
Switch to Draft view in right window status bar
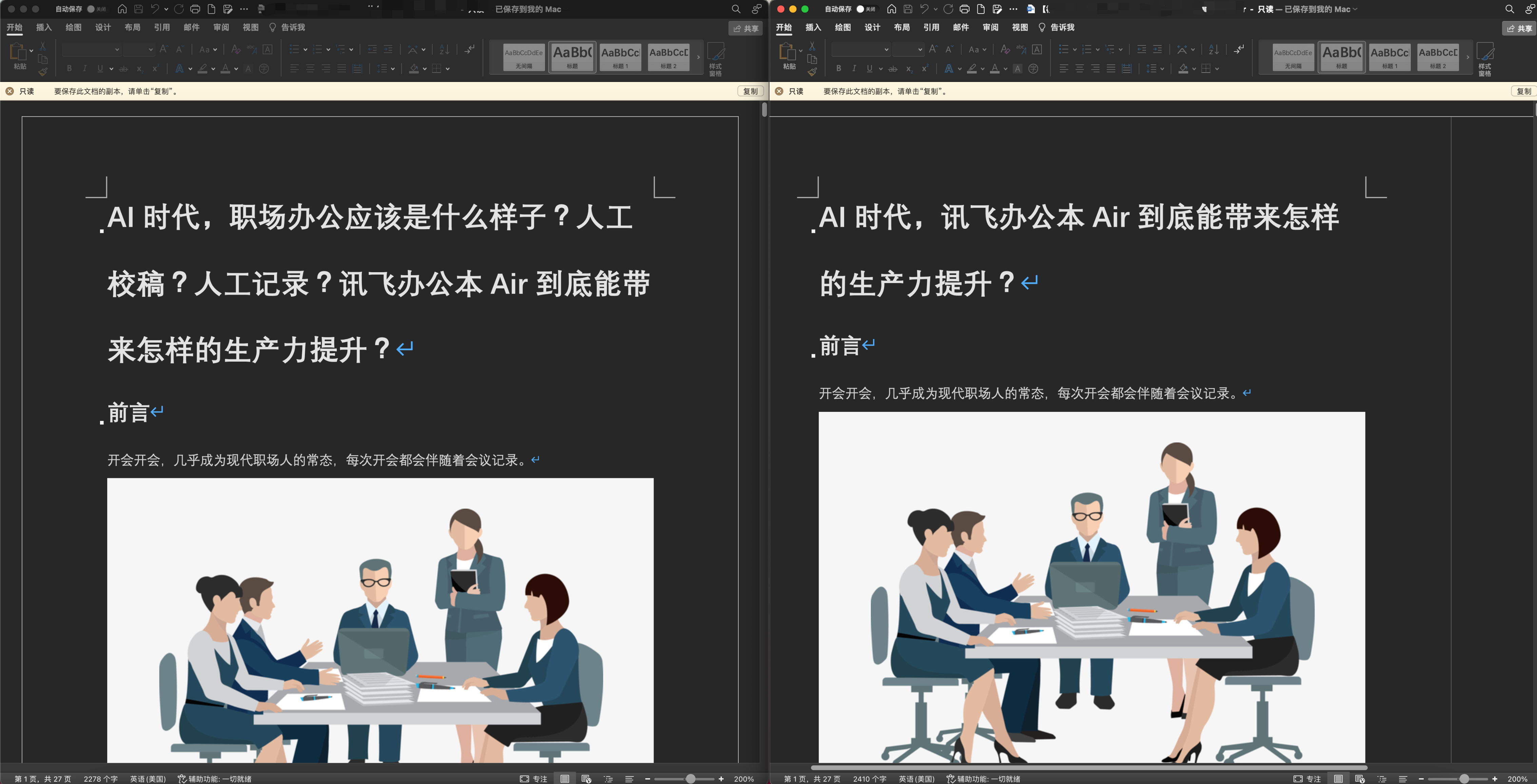[1403, 779]
